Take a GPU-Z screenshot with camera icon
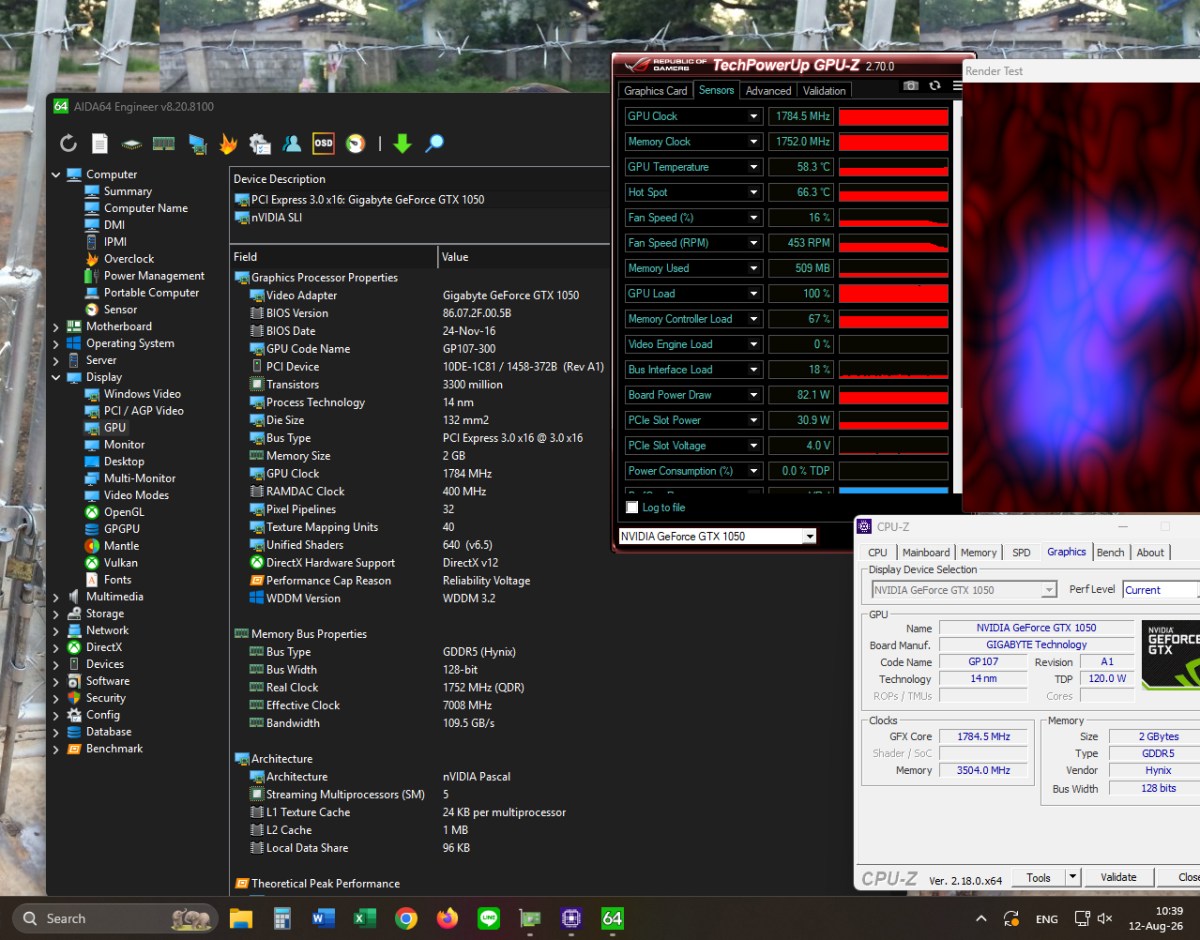Screen dimensions: 1200x940 [910, 87]
